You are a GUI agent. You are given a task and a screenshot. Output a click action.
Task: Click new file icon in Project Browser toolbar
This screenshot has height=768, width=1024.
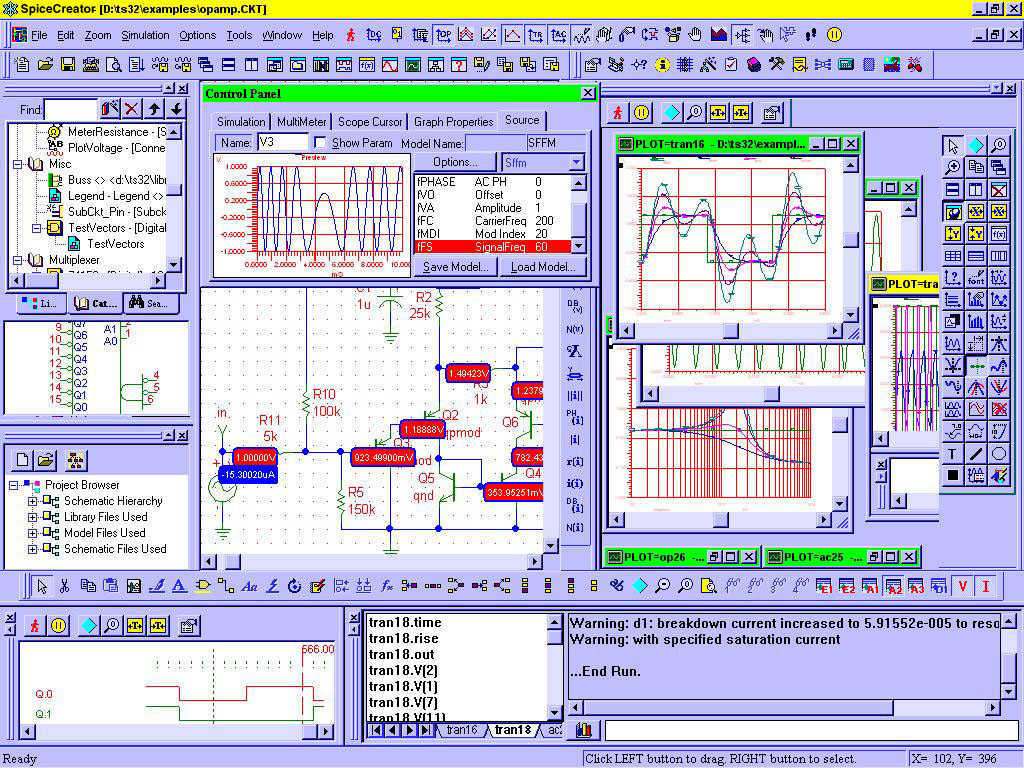[22, 460]
